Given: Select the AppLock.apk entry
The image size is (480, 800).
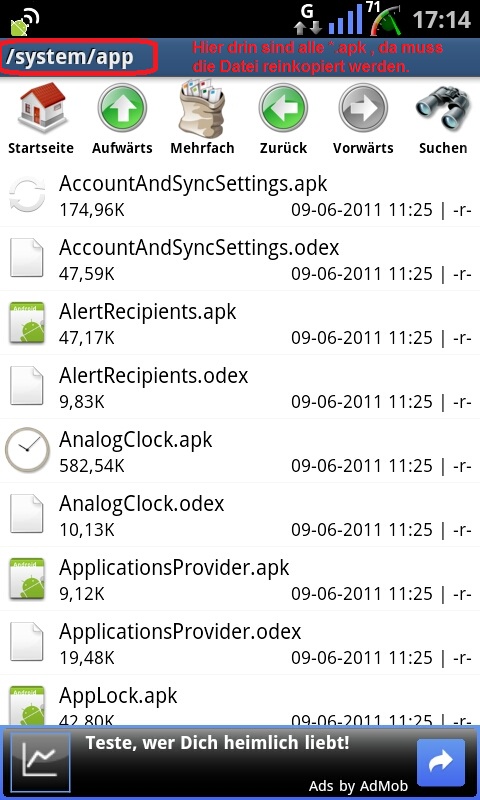Looking at the screenshot, I should (x=240, y=701).
